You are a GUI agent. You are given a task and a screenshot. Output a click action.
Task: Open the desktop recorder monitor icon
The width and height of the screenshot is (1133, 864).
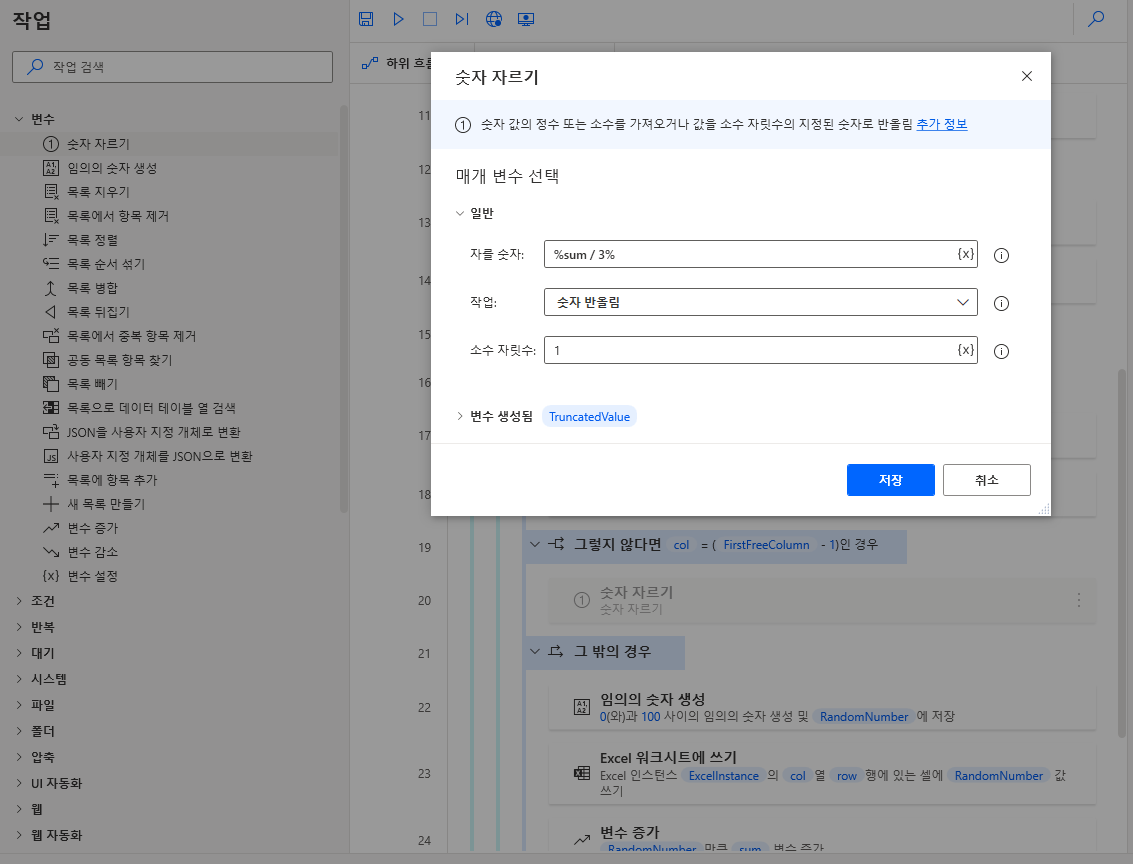[526, 20]
